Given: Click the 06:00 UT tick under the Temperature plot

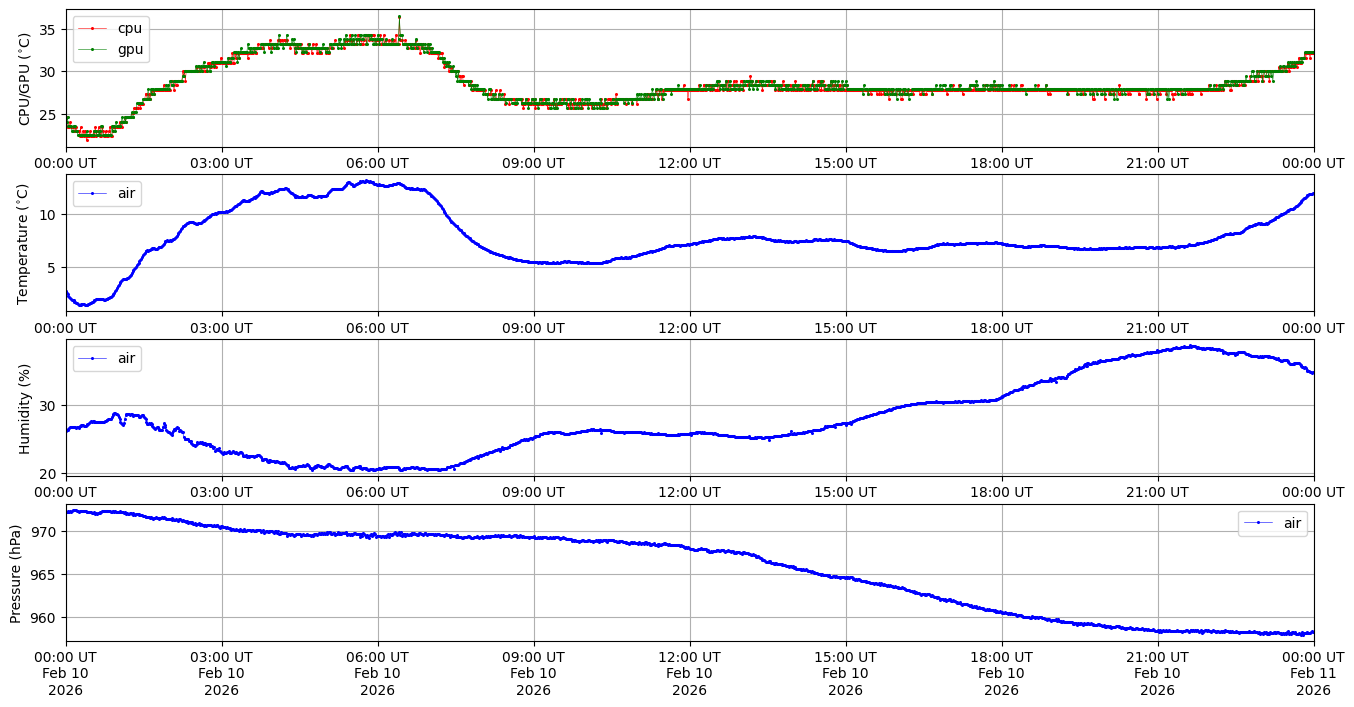Looking at the screenshot, I should (377, 328).
